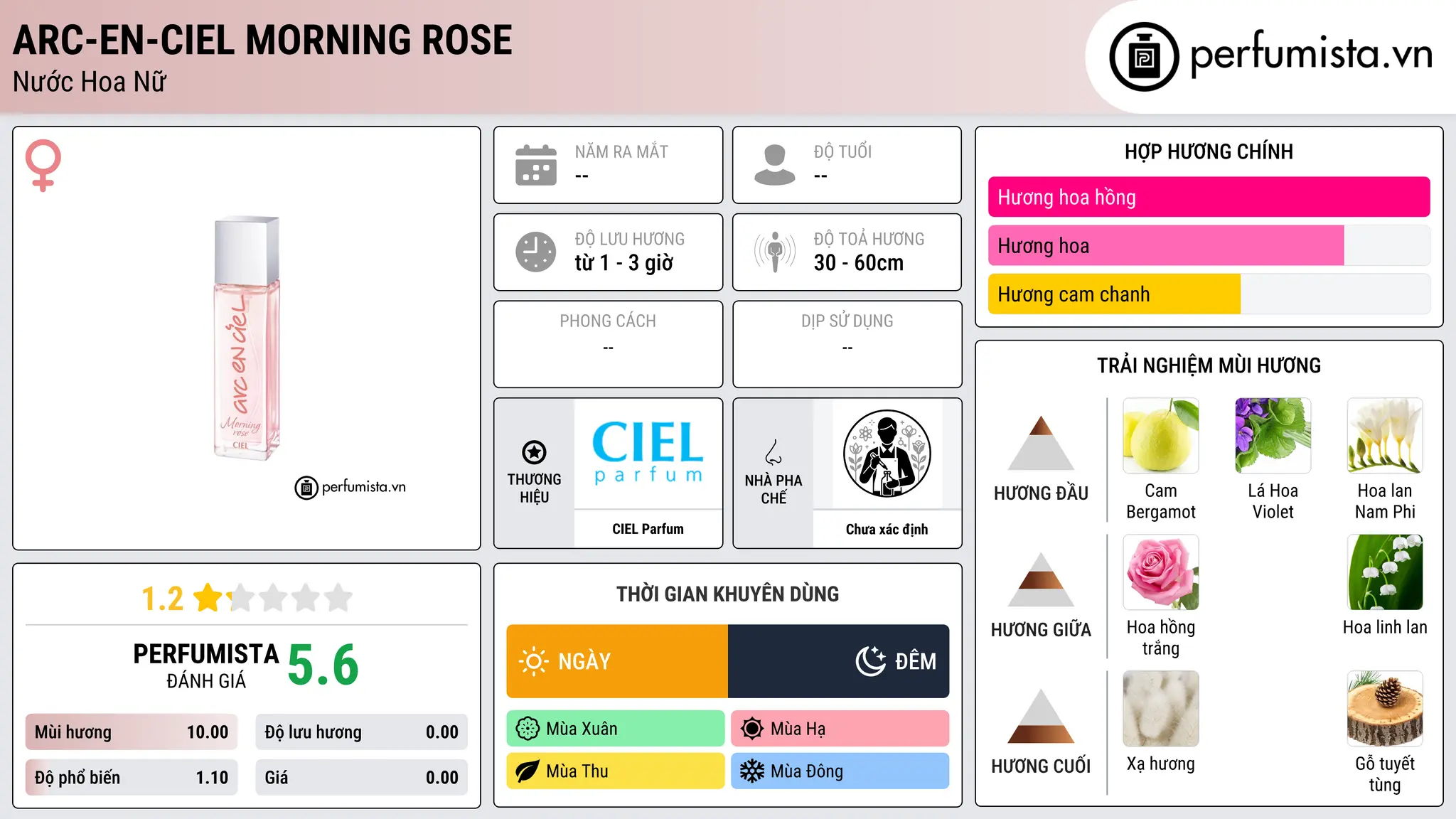Open the Lá Hoa Violet note image
Image resolution: width=1456 pixels, height=819 pixels.
click(1273, 436)
